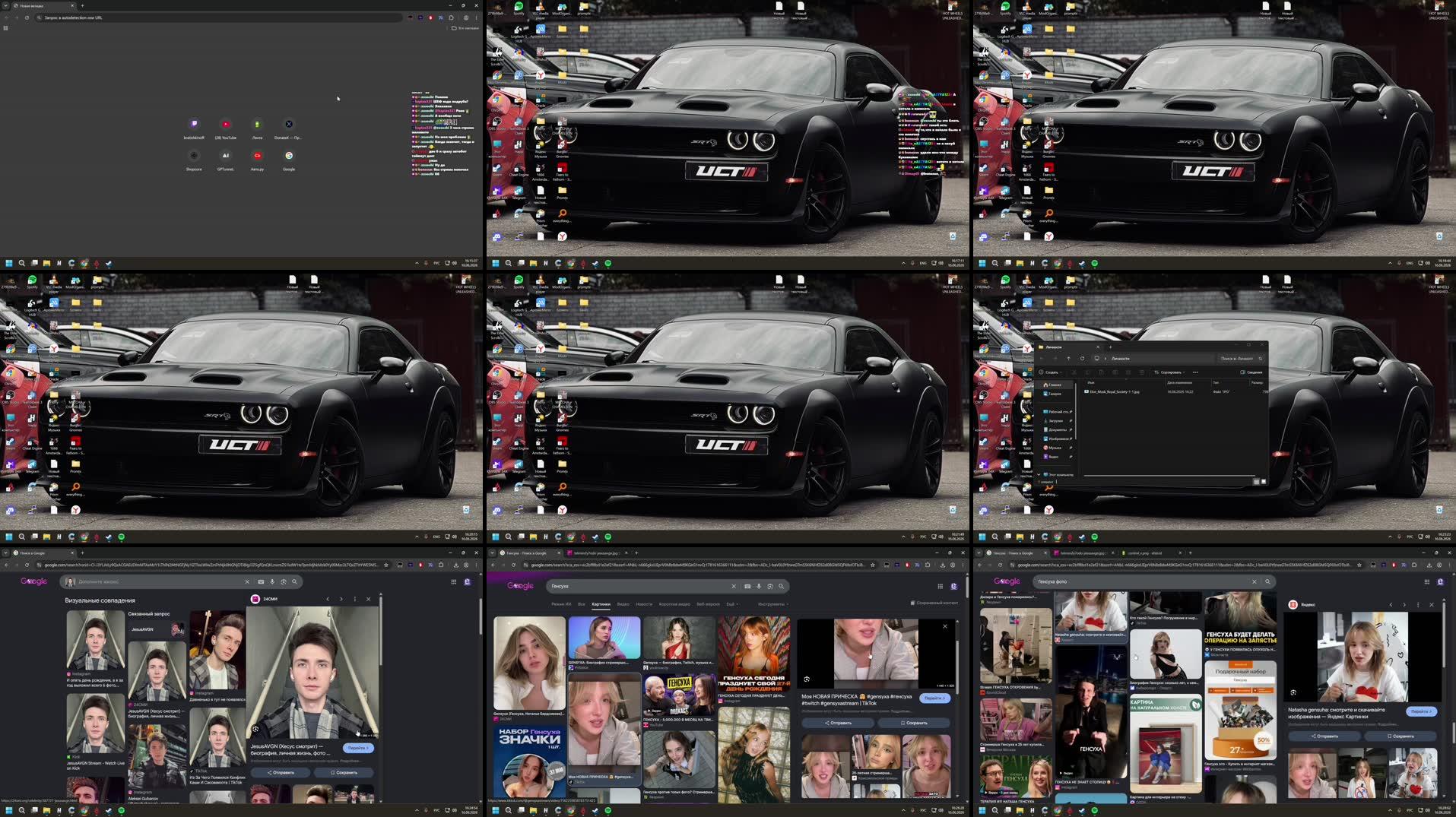Open 'НАБОР Генсуха ЗНАЧКИ' image result
Image resolution: width=1456 pixels, height=817 pixels.
click(529, 763)
